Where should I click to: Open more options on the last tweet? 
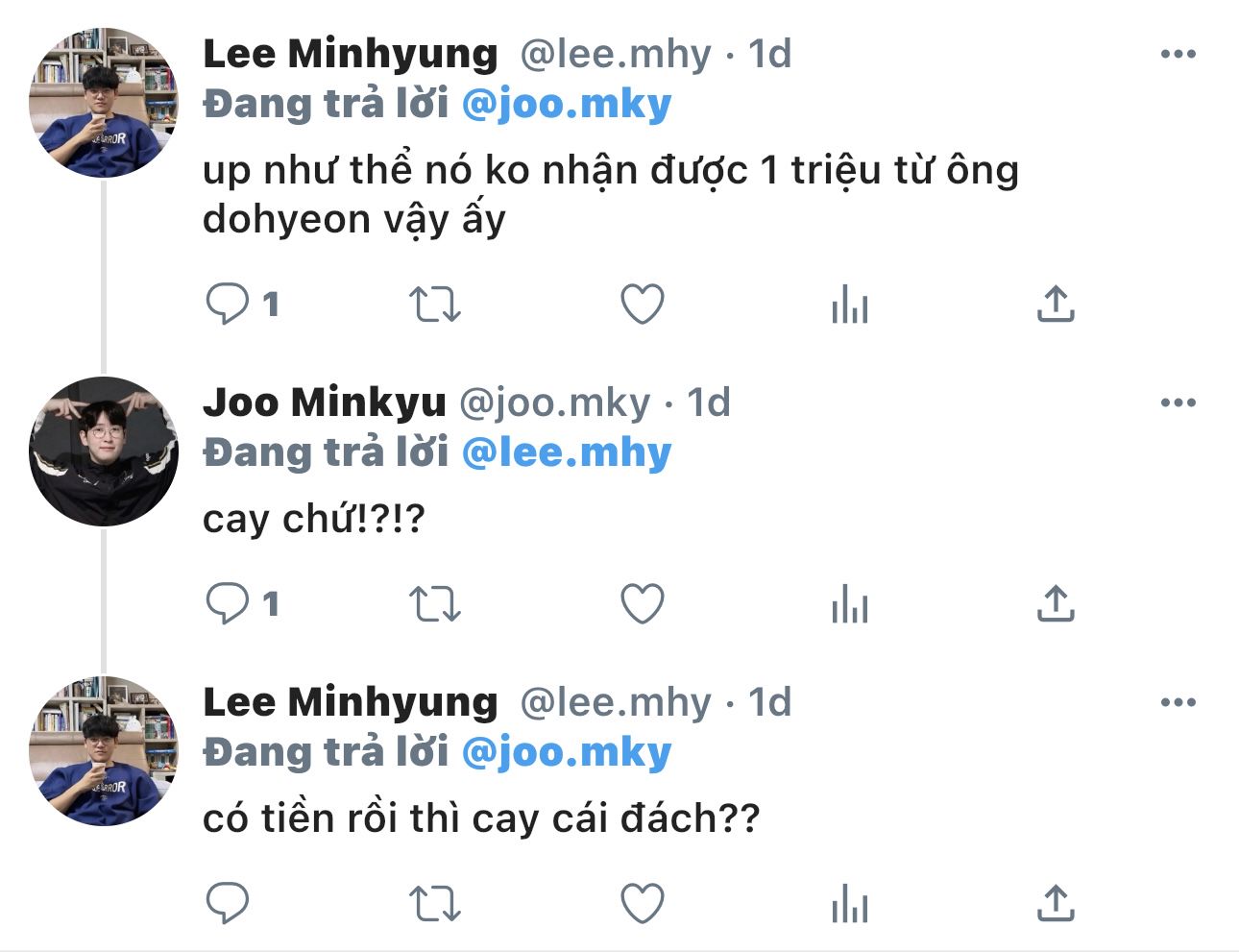[x=1178, y=702]
